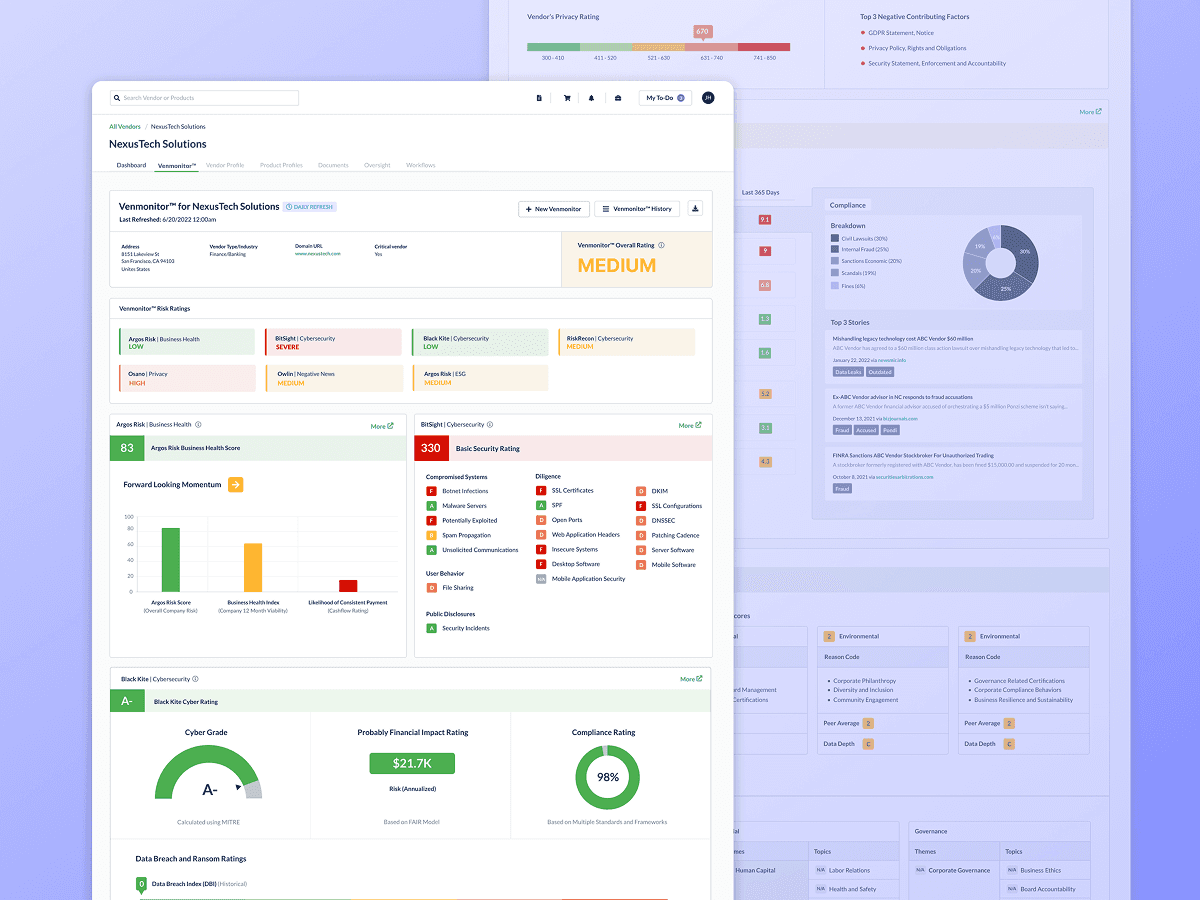This screenshot has height=900, width=1200.
Task: Expand More in the Black Kite panel
Action: [x=691, y=679]
